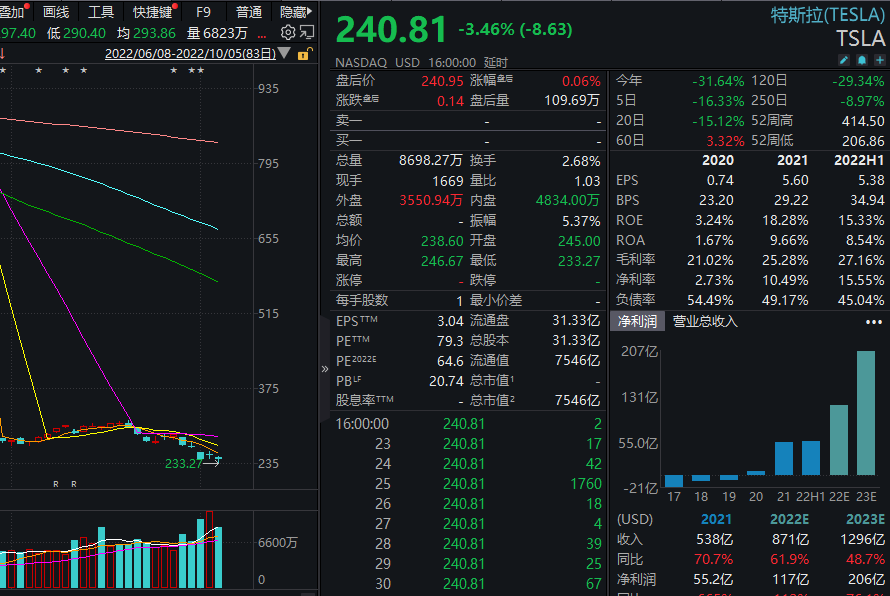Click the 6600万 volume axis label

[x=278, y=543]
